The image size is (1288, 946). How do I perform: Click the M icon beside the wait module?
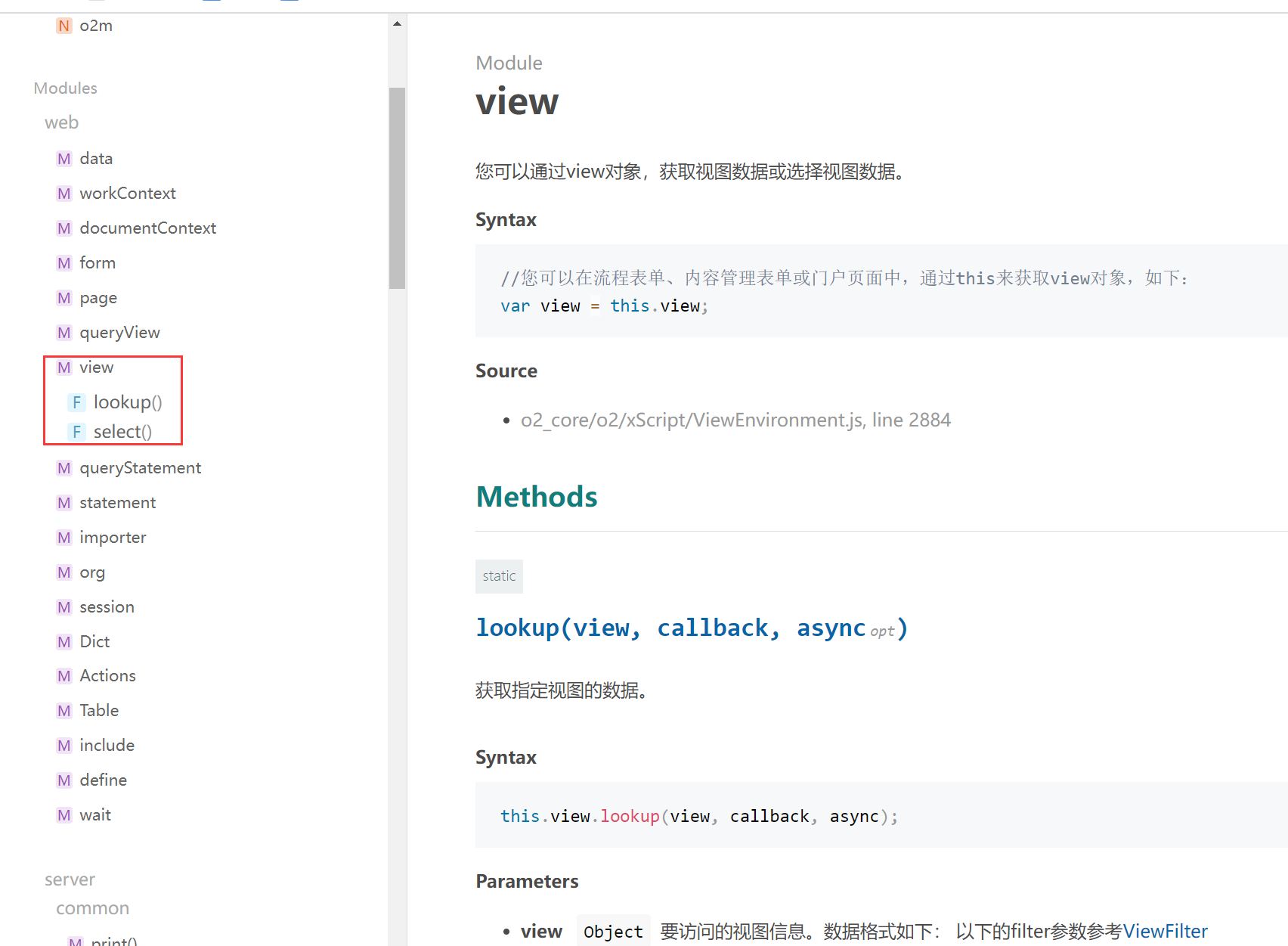coord(63,814)
